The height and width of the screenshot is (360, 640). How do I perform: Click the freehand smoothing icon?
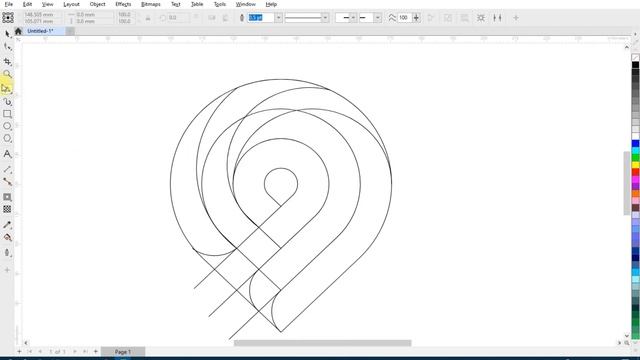(x=392, y=18)
